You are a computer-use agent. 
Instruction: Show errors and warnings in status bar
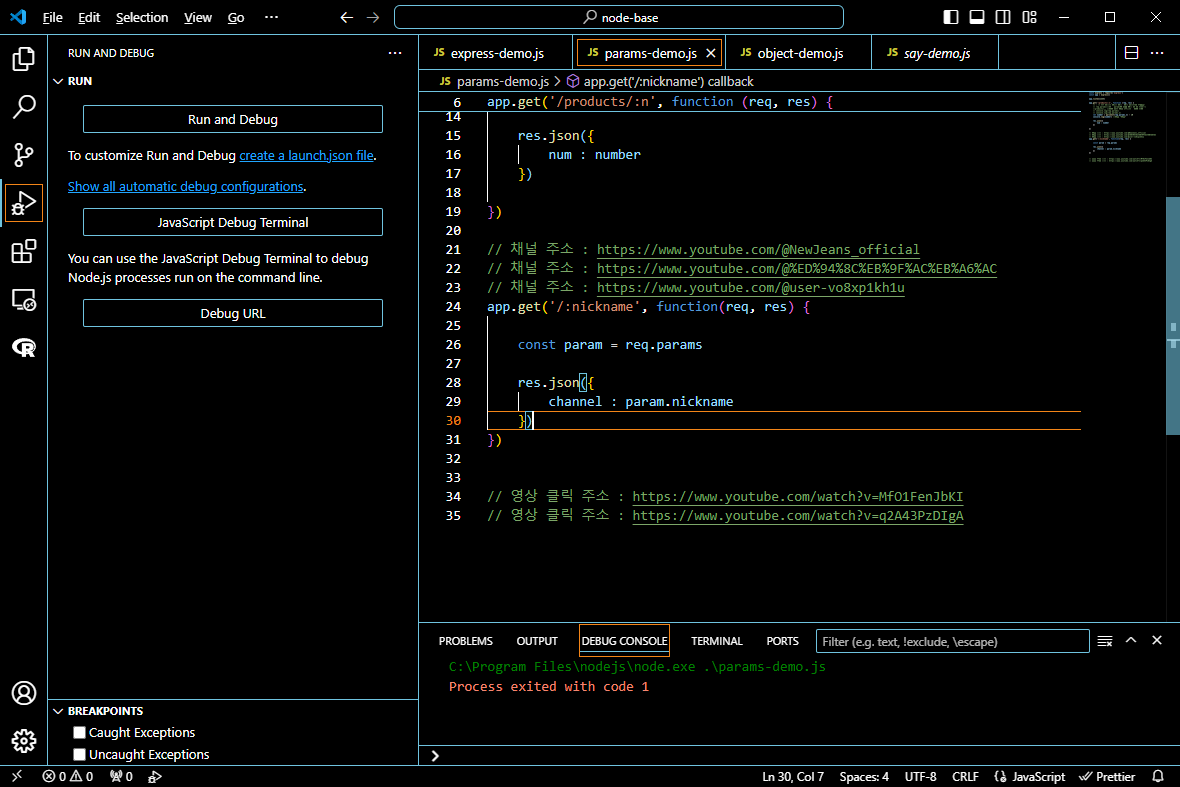(68, 776)
